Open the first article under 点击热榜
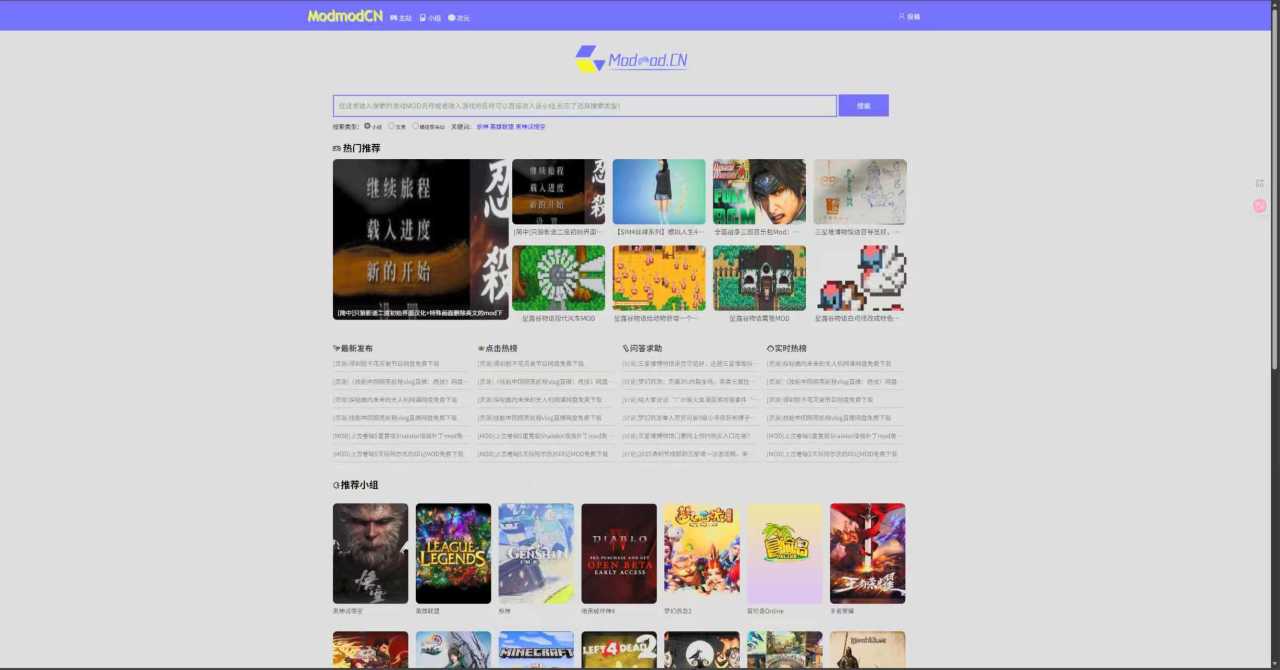The image size is (1280, 670). pyautogui.click(x=531, y=364)
